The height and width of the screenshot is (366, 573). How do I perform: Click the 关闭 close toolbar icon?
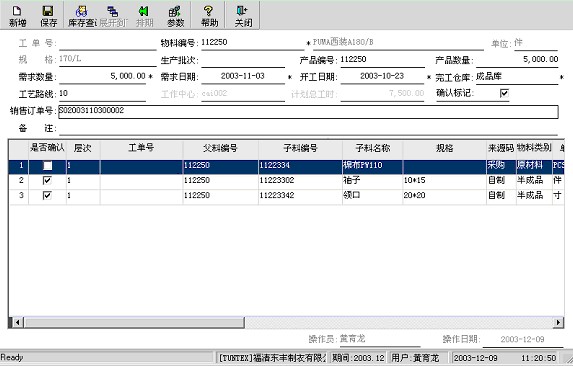point(243,16)
